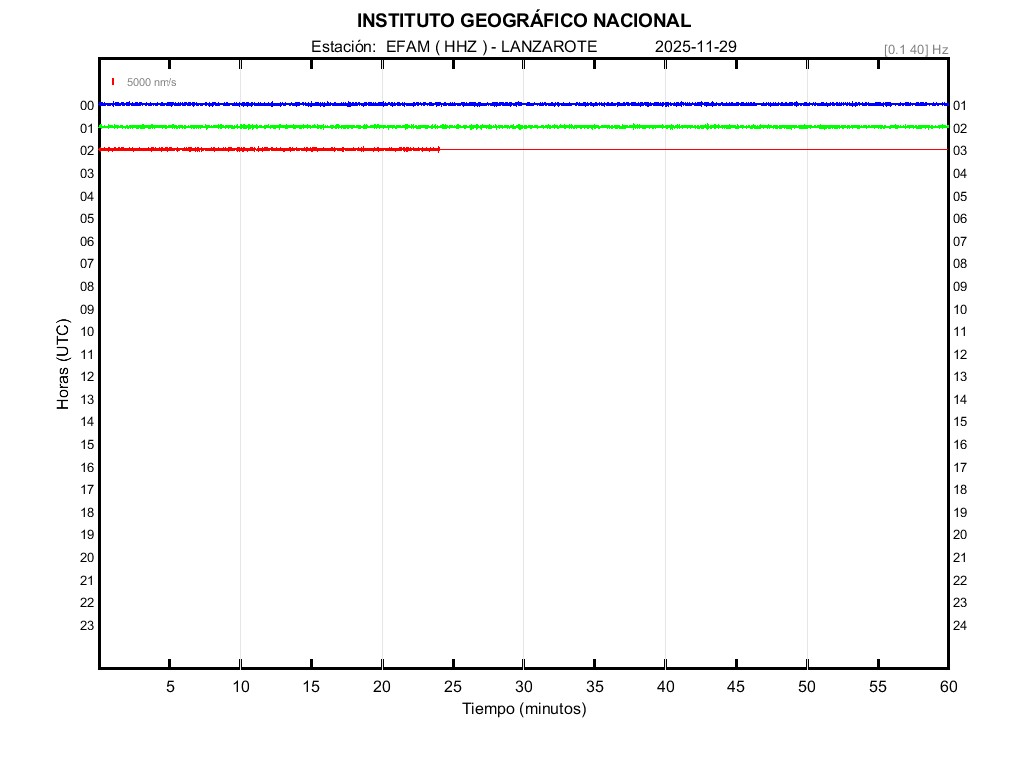Viewport: 1024px width, 768px height.
Task: Click the 45 minute tick label
Action: (736, 687)
